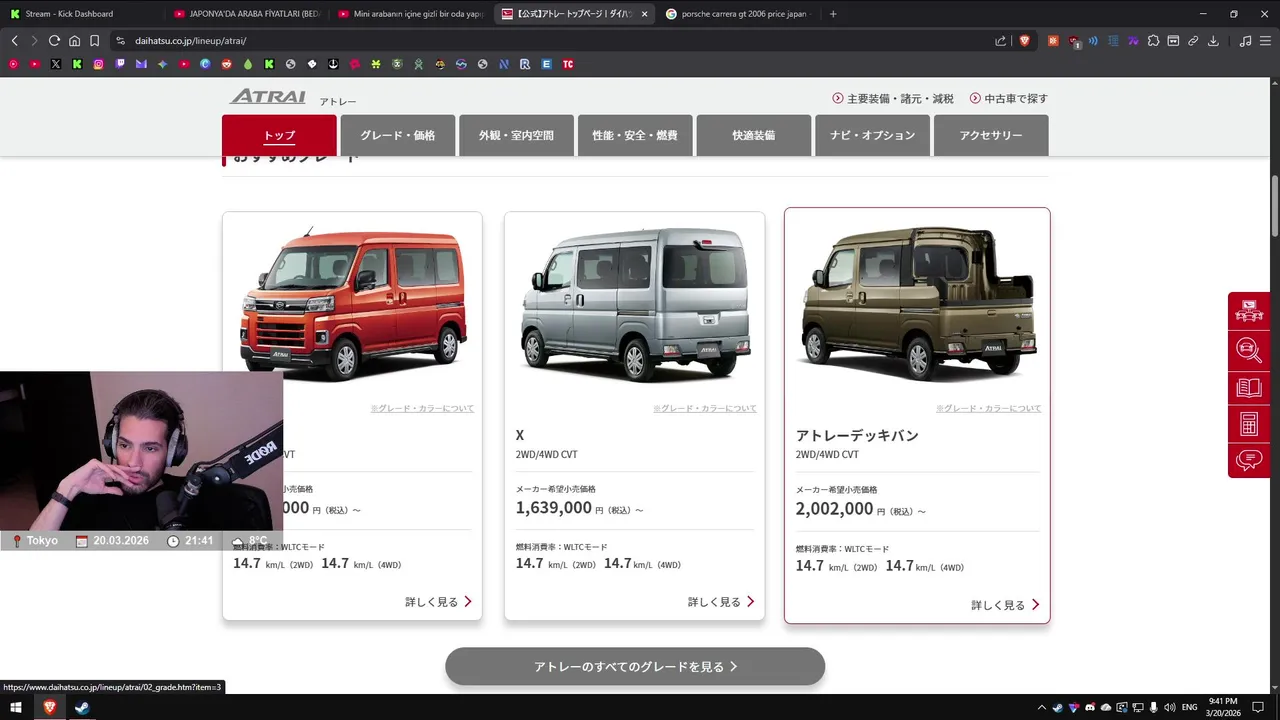Switch to the Stream - Kick Dashboard tab
1280x720 pixels.
point(80,14)
